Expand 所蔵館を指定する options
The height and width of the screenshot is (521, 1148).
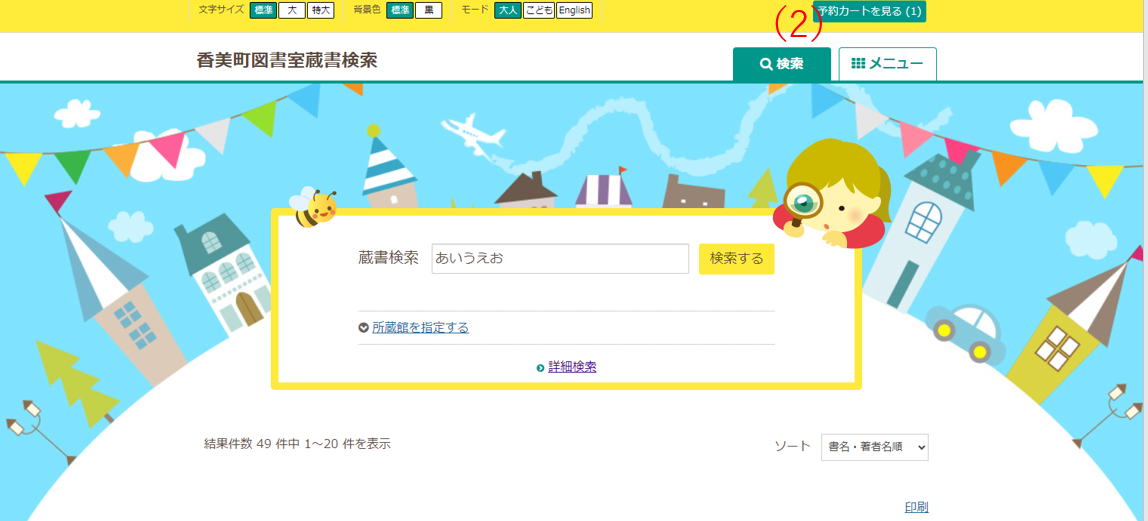tap(420, 328)
